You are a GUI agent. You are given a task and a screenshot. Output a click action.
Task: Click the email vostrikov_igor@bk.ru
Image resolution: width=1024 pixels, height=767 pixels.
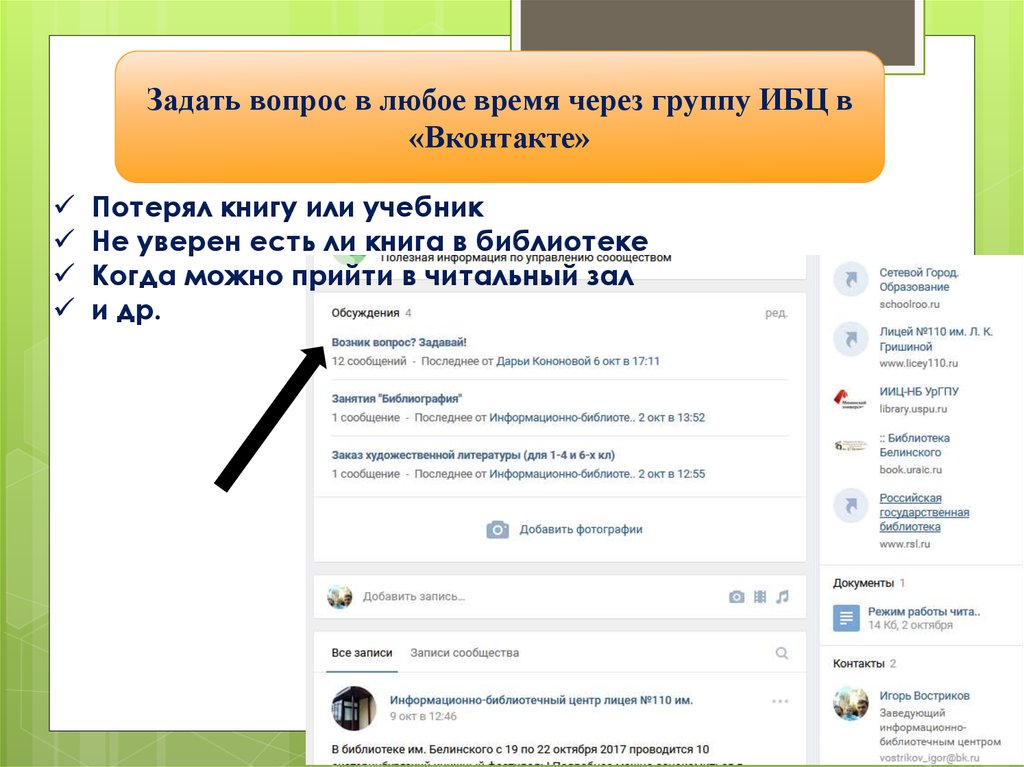click(929, 758)
